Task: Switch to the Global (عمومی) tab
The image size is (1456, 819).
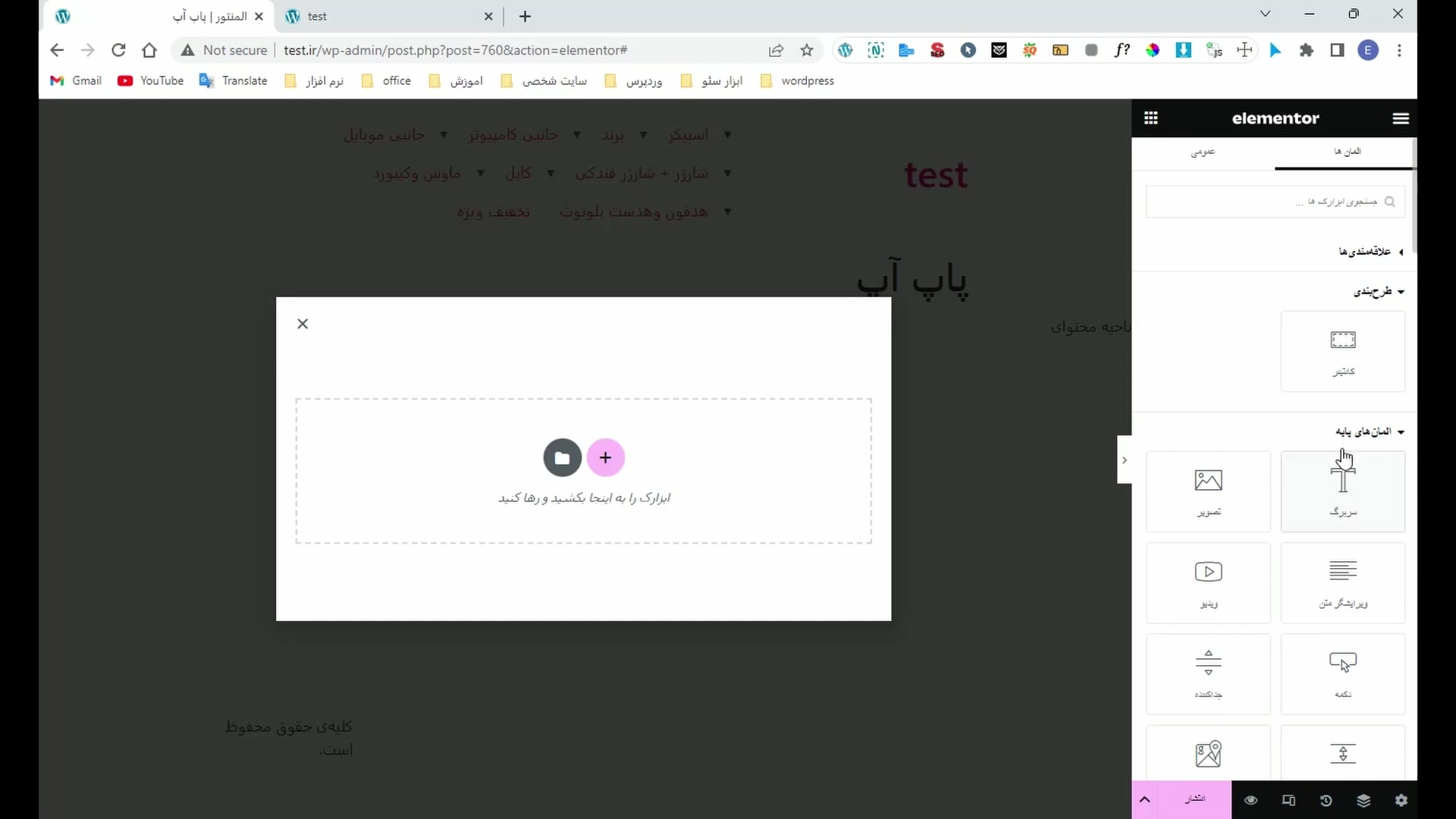Action: pos(1203,152)
